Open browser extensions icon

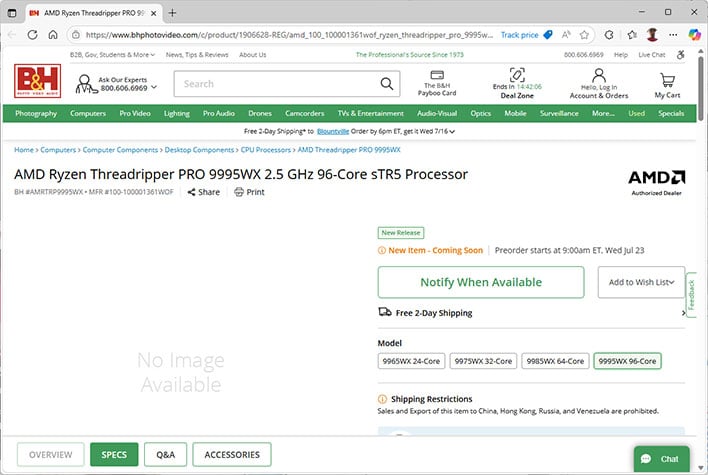(609, 35)
